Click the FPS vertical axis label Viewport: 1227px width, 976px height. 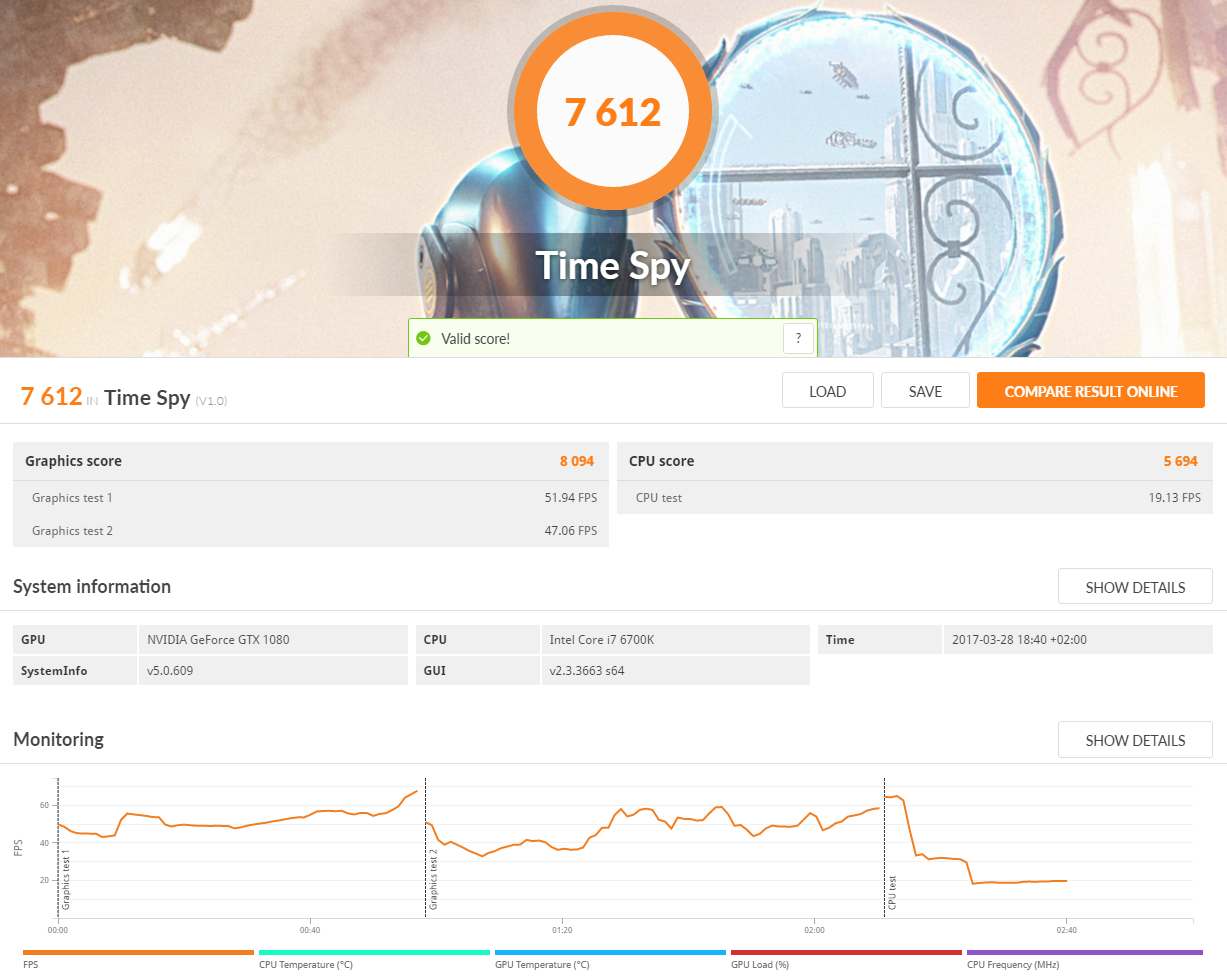click(18, 848)
